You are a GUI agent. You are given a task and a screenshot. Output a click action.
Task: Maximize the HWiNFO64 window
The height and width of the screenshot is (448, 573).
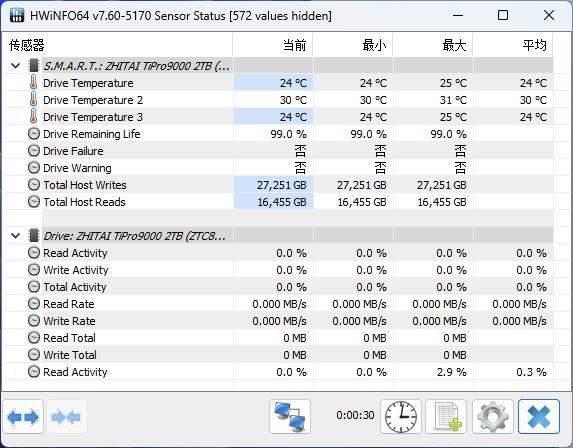pyautogui.click(x=503, y=15)
